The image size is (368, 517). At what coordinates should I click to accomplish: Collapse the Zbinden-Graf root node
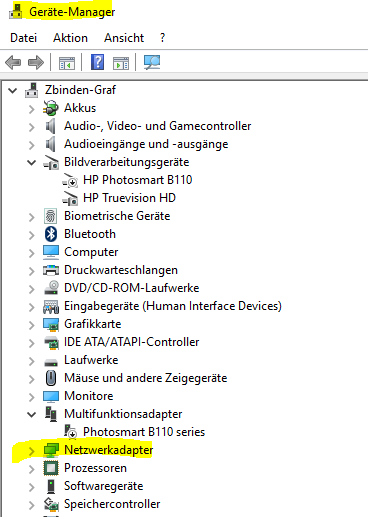coord(12,90)
